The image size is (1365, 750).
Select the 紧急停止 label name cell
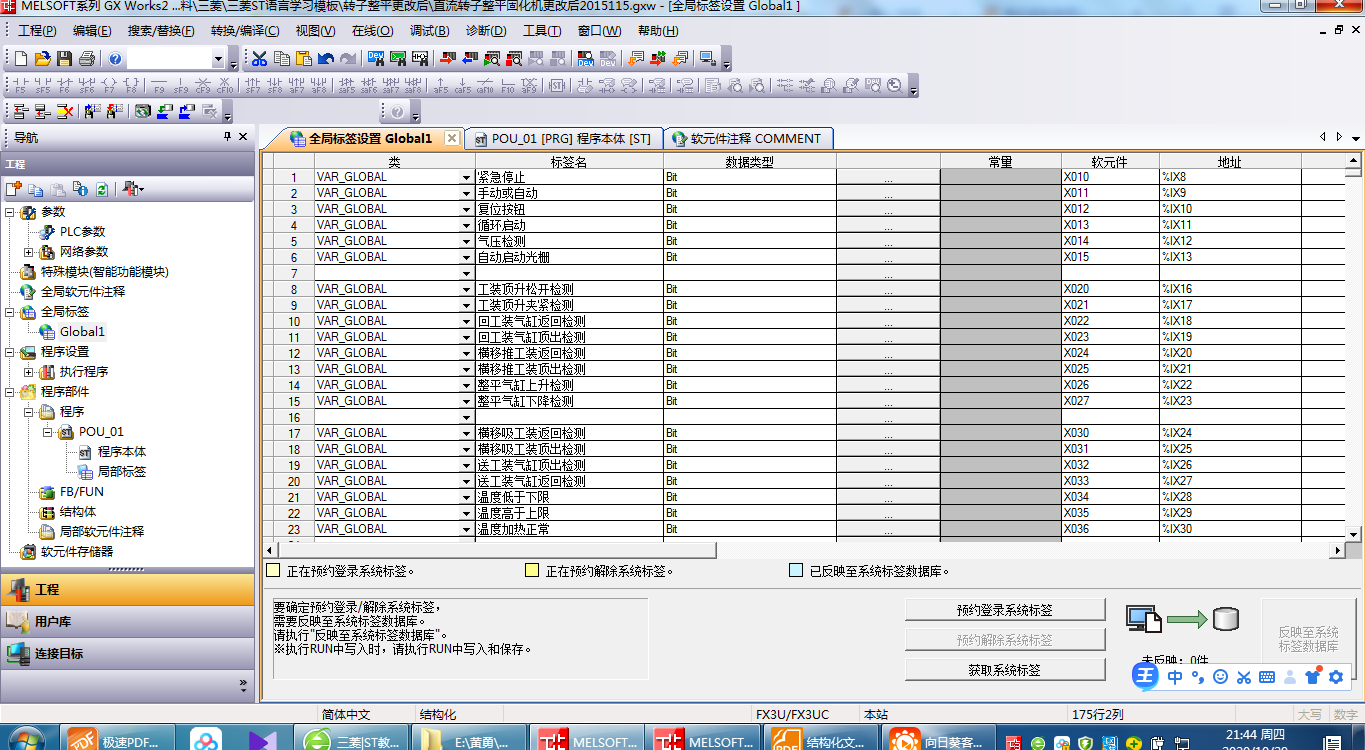(x=568, y=177)
